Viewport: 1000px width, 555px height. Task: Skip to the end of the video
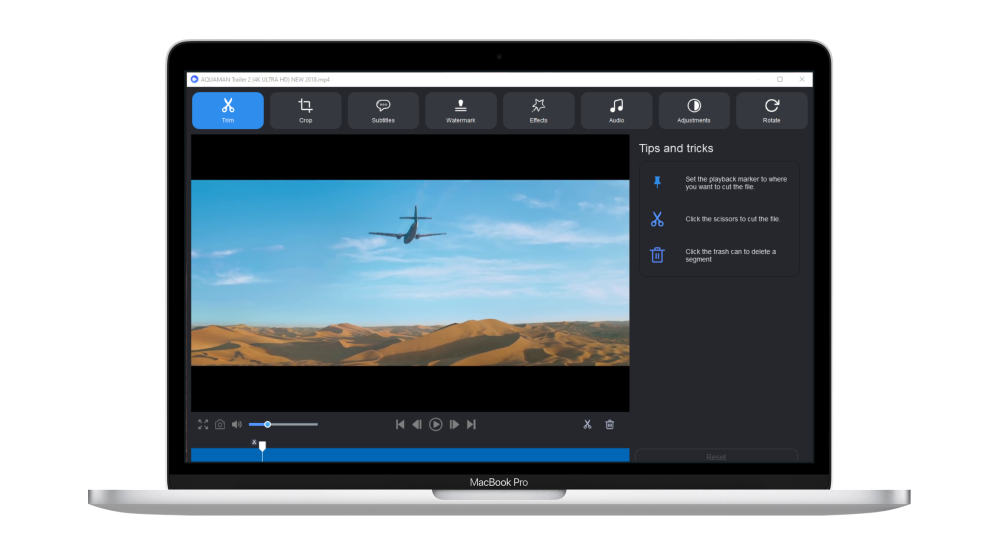point(471,424)
